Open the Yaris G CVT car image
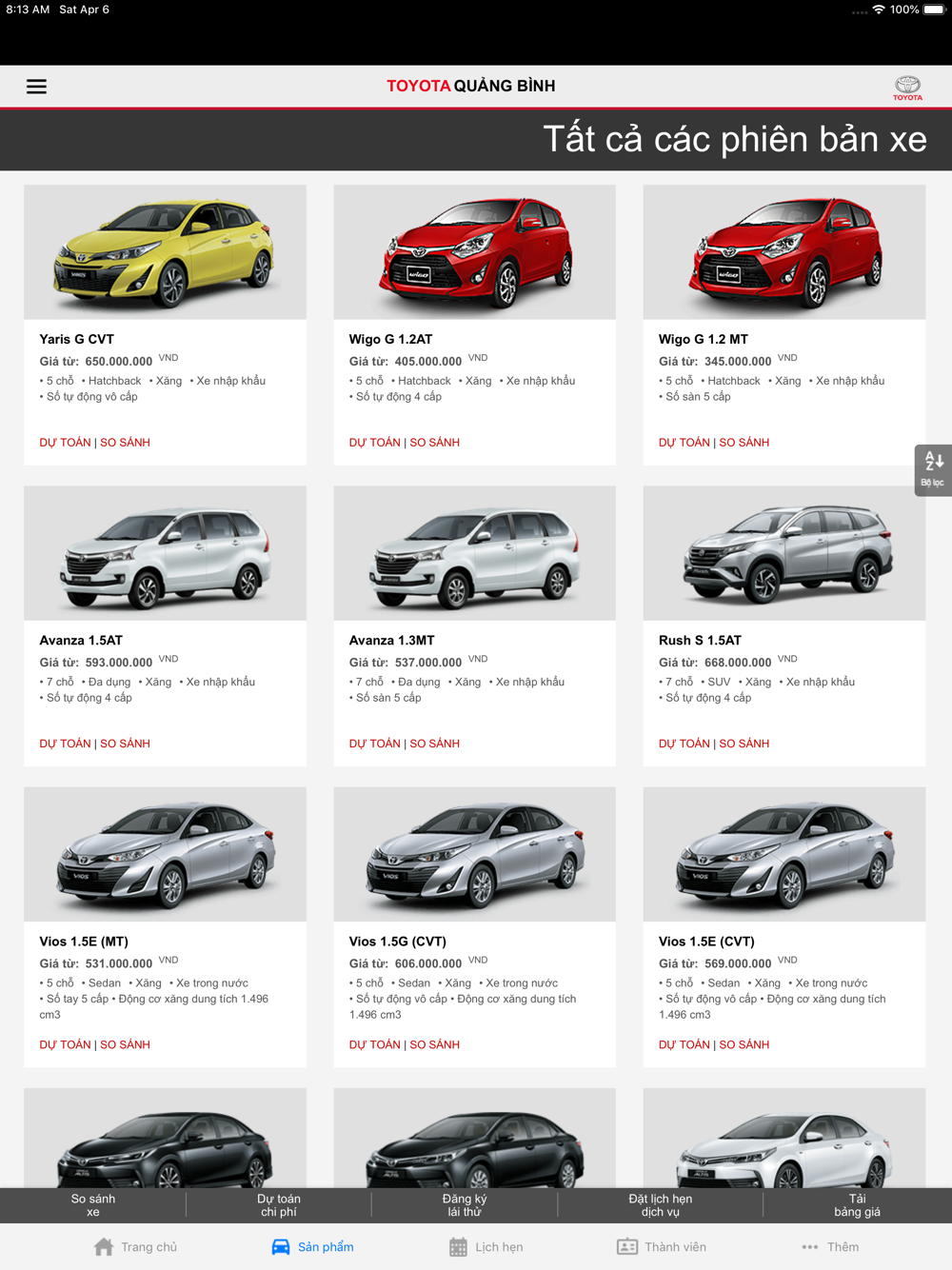Screen dimensions: 952x1270 tap(165, 252)
